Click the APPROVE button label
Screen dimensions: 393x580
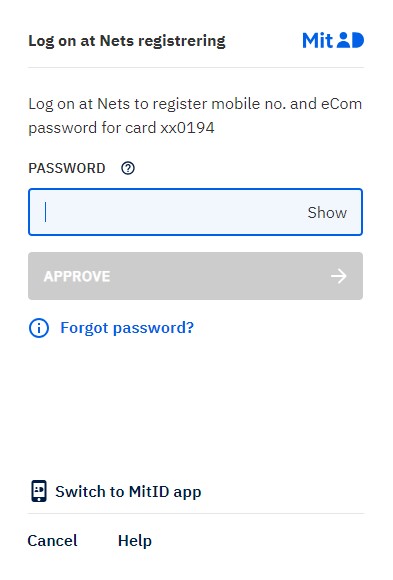[x=77, y=276]
